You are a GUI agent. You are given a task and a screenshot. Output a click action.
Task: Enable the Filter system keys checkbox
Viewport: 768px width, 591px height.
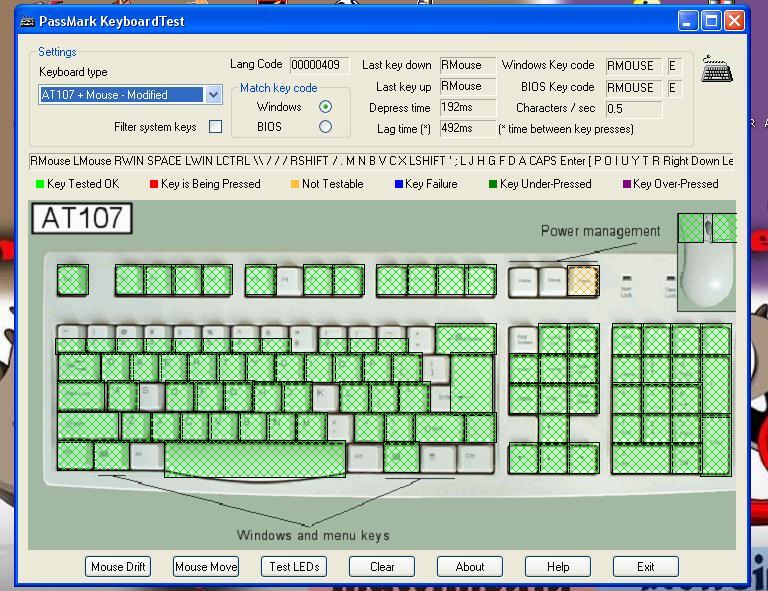(x=215, y=127)
